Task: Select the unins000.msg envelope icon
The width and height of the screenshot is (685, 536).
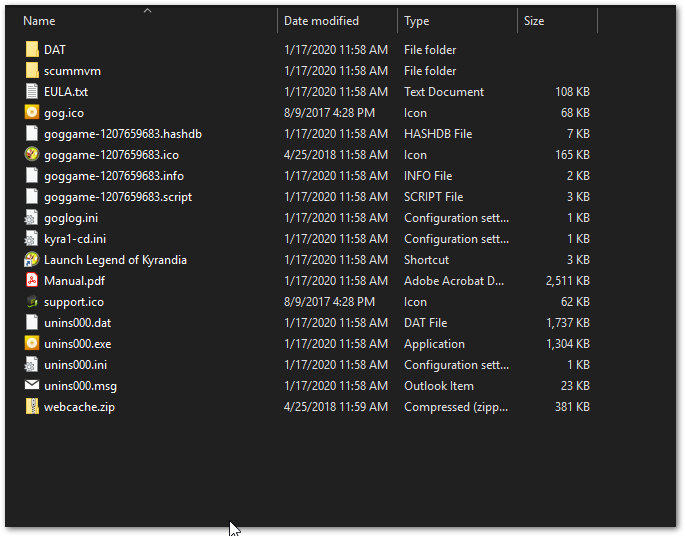Action: coord(32,385)
